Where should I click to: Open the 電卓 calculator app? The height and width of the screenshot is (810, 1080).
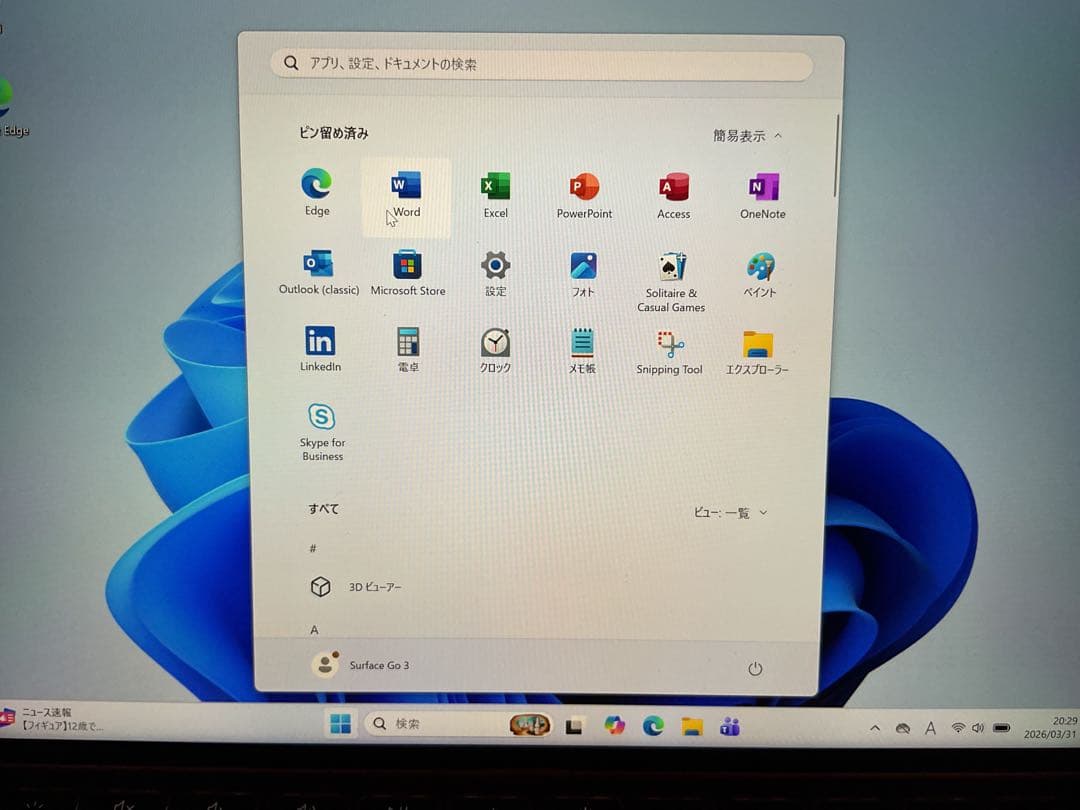click(408, 350)
